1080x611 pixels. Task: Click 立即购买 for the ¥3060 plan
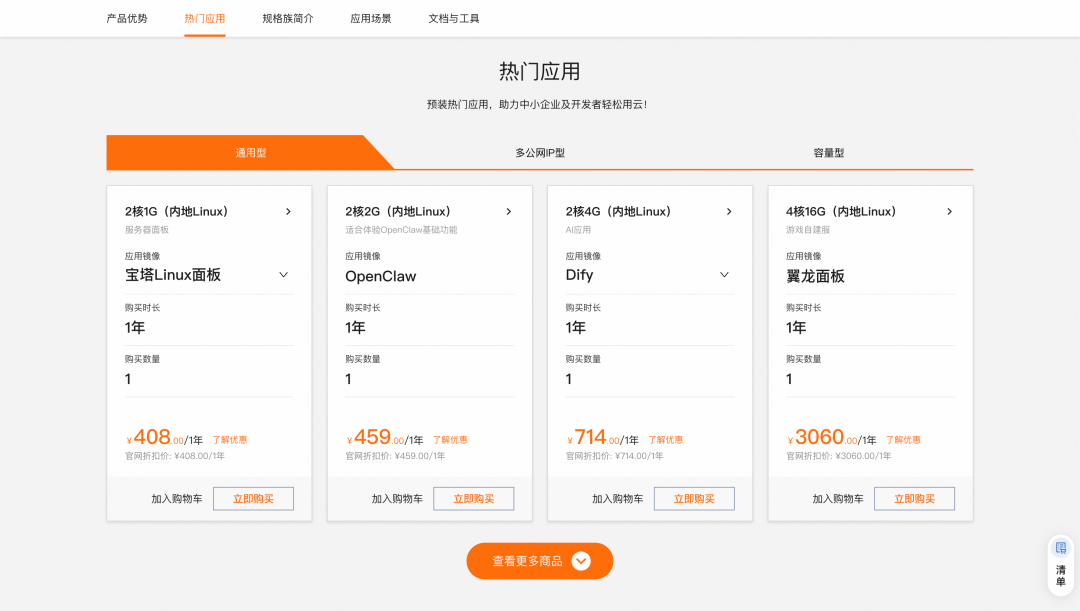click(x=915, y=499)
